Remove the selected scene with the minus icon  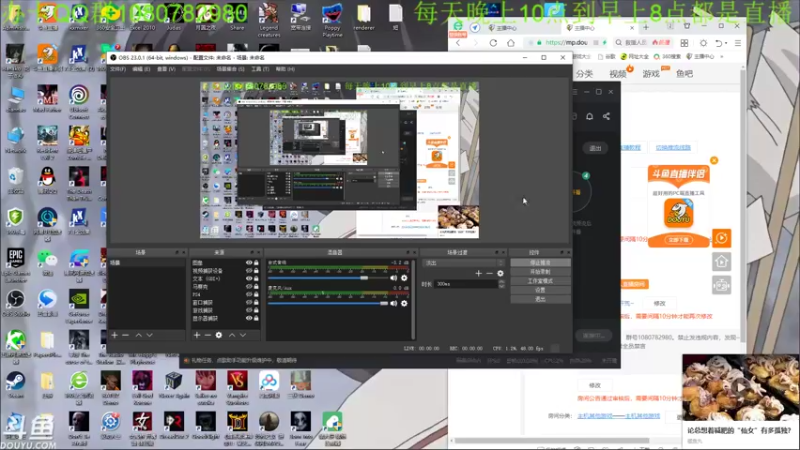pyautogui.click(x=126, y=335)
